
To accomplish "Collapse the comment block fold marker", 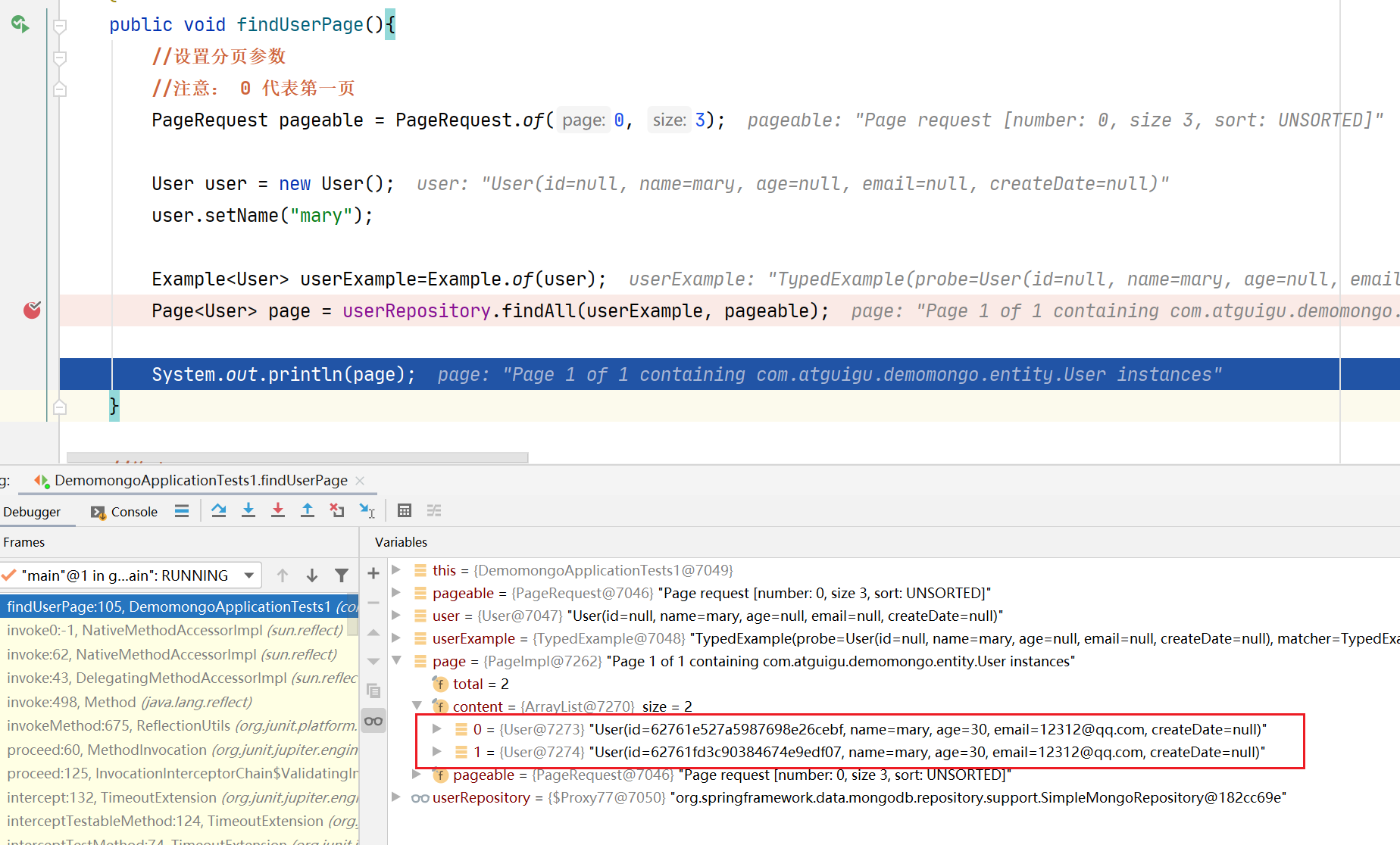I will (60, 58).
